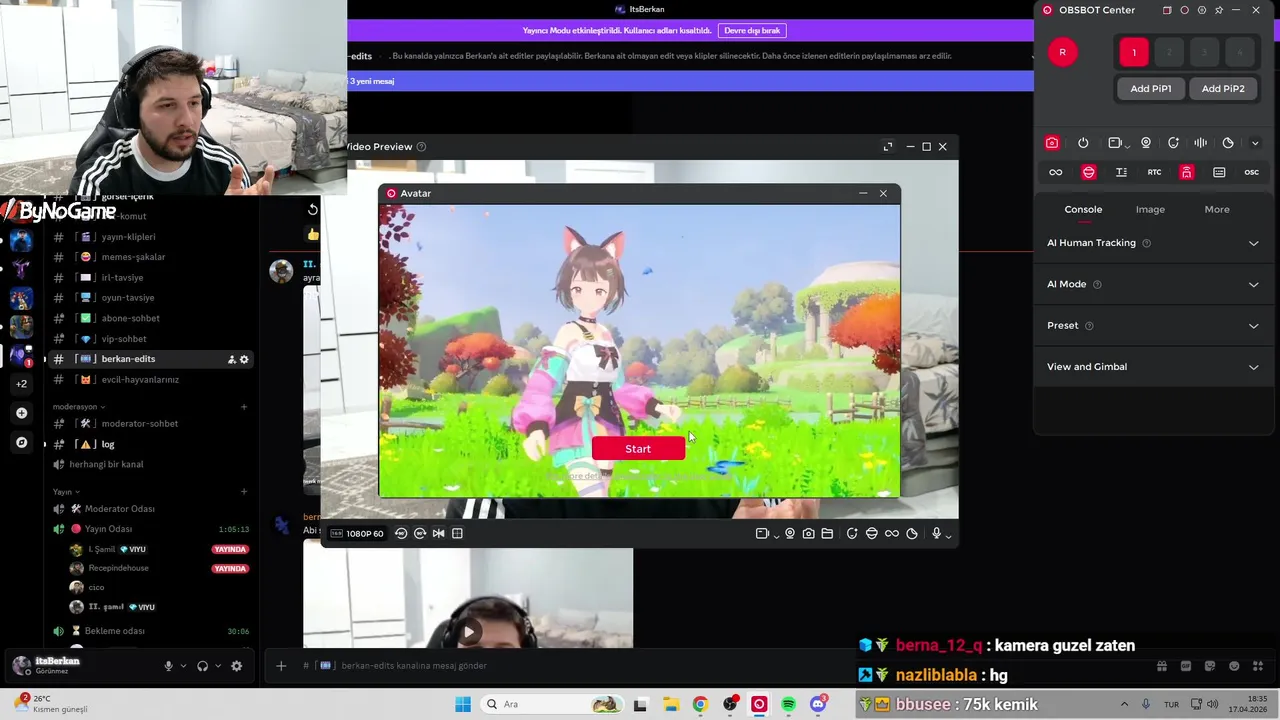Open berkan-edits channel settings gear
The width and height of the screenshot is (1280, 720).
(x=244, y=359)
